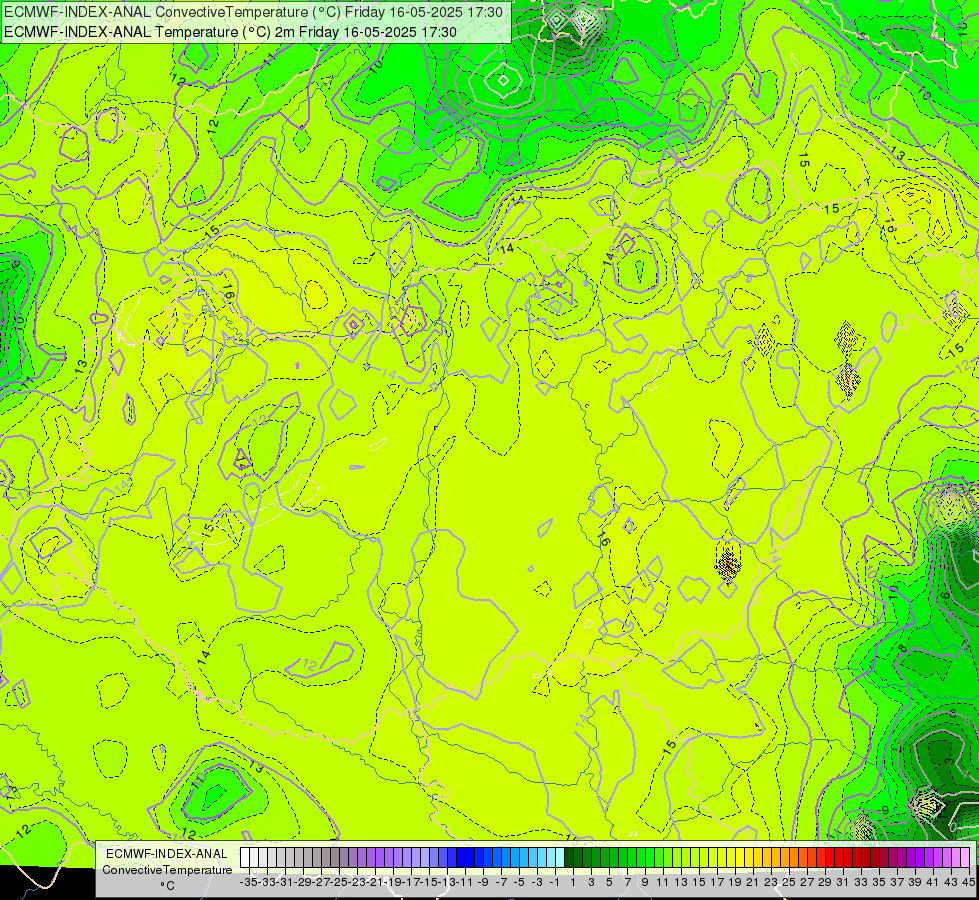This screenshot has height=900, width=979.
Task: Select the '5' value on the scale
Action: click(x=609, y=882)
